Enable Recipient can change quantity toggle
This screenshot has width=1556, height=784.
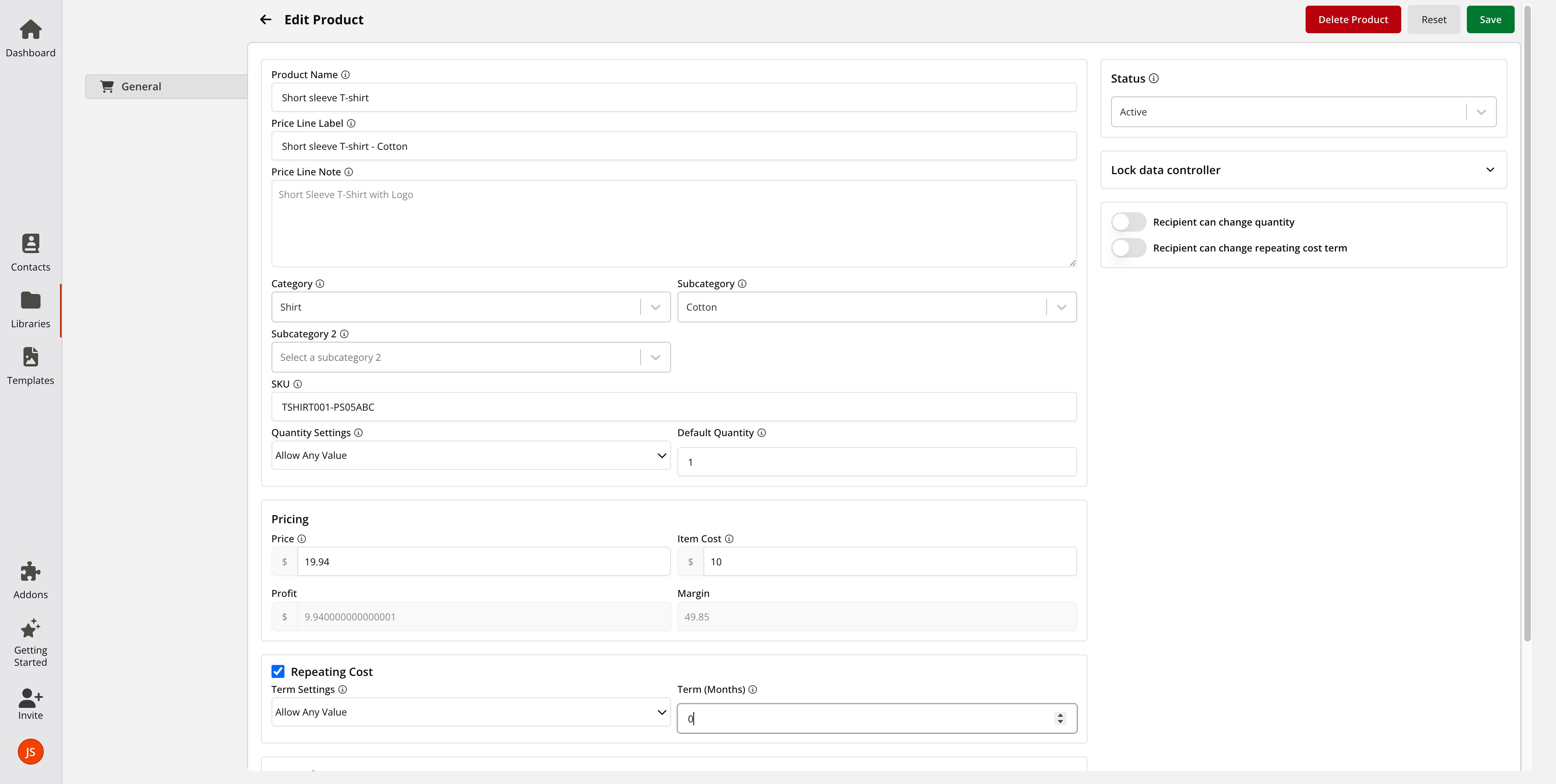click(1129, 222)
